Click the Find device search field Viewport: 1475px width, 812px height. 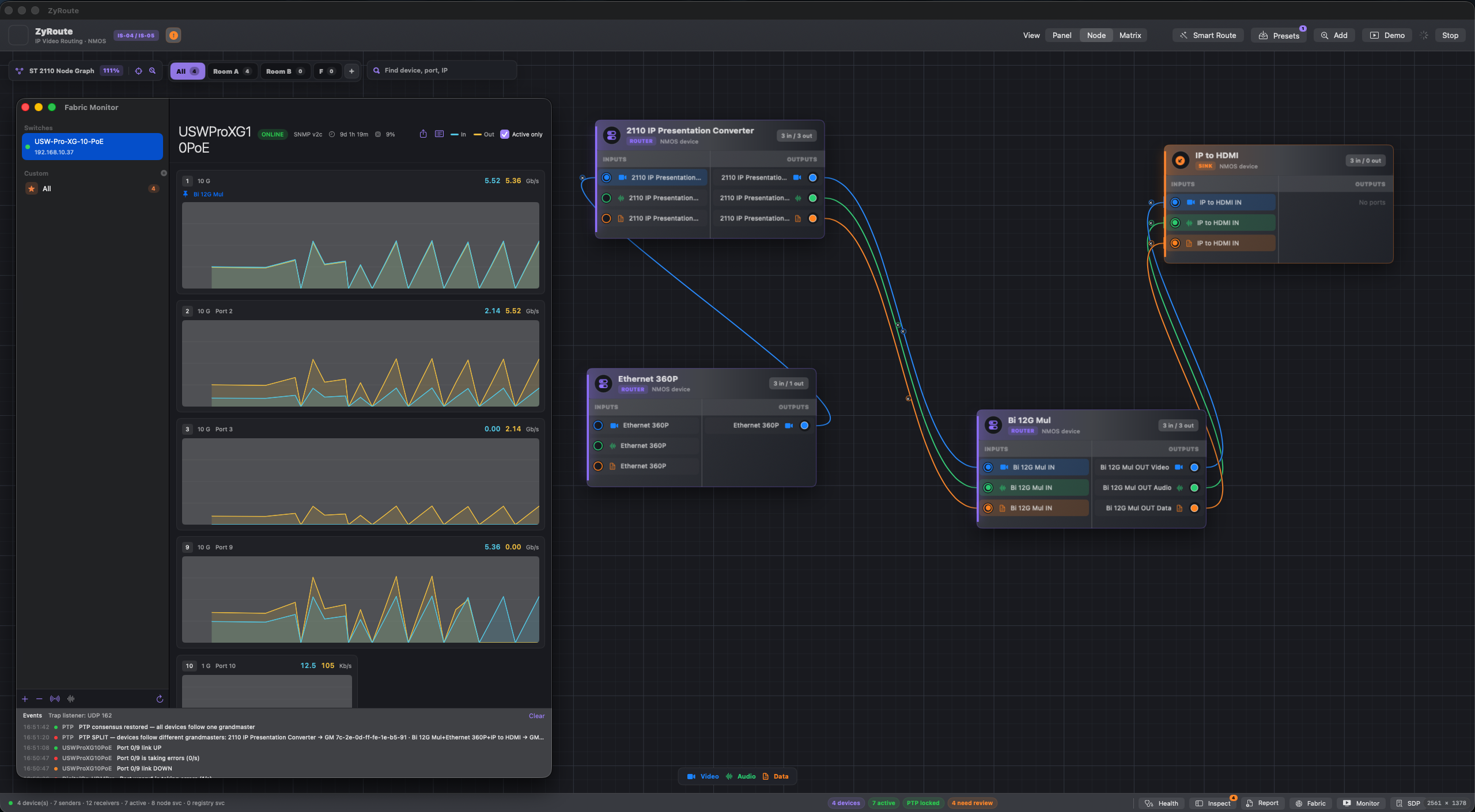[441, 70]
